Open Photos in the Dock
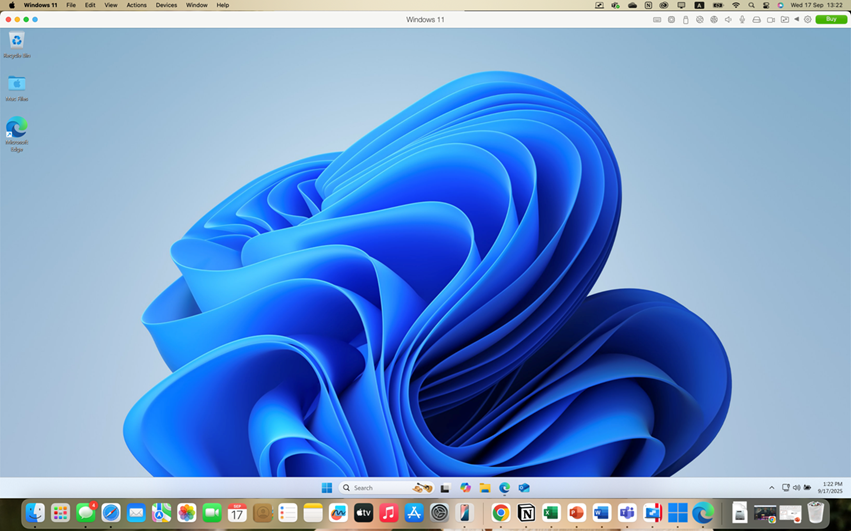851x531 pixels. pos(187,512)
